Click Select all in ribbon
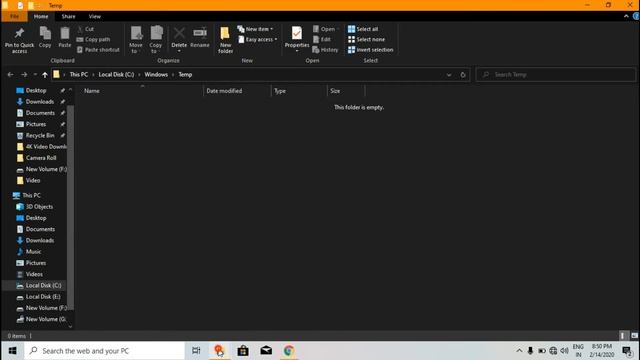This screenshot has width=640, height=360. (x=363, y=29)
